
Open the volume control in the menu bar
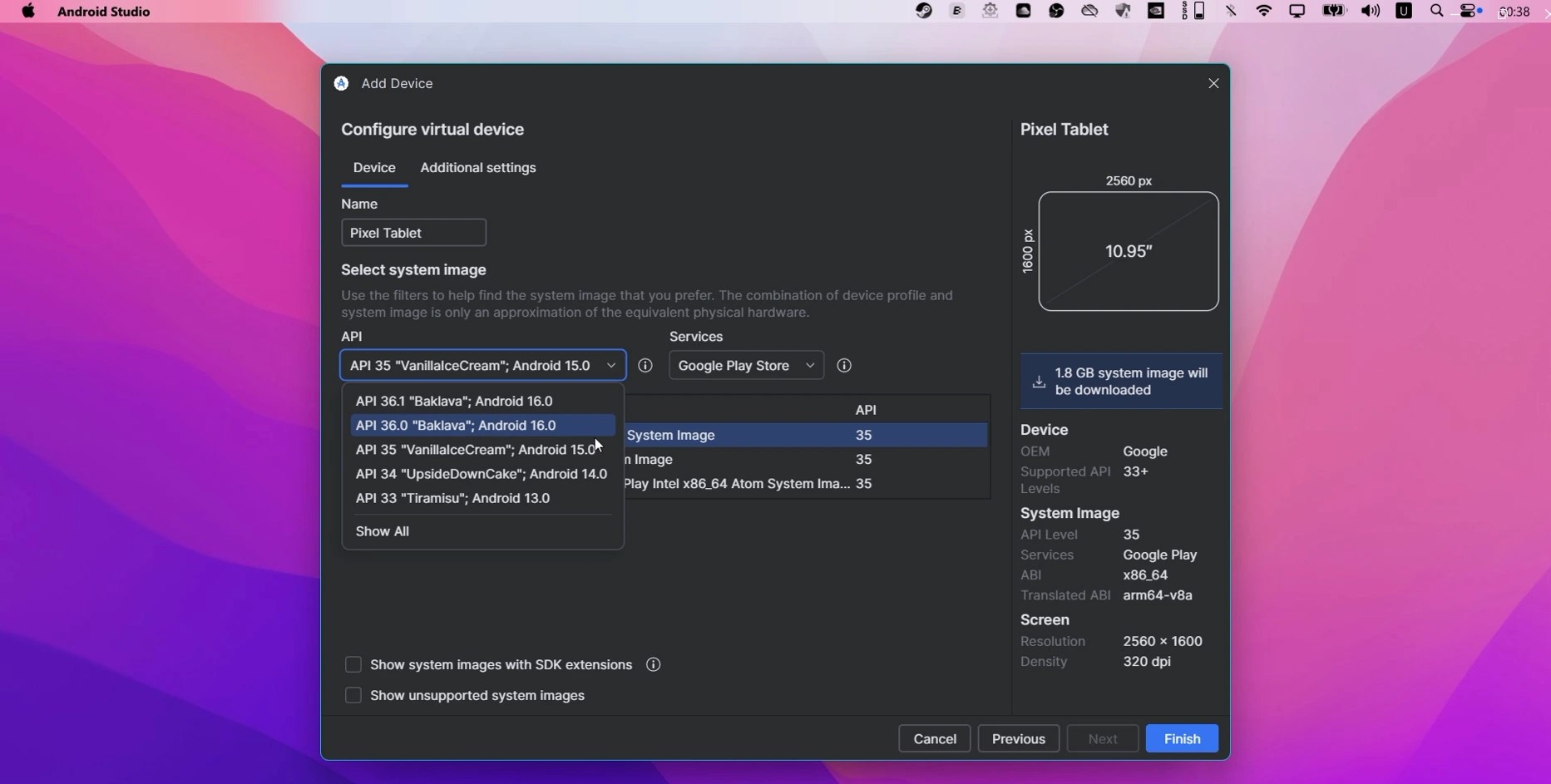point(1371,11)
